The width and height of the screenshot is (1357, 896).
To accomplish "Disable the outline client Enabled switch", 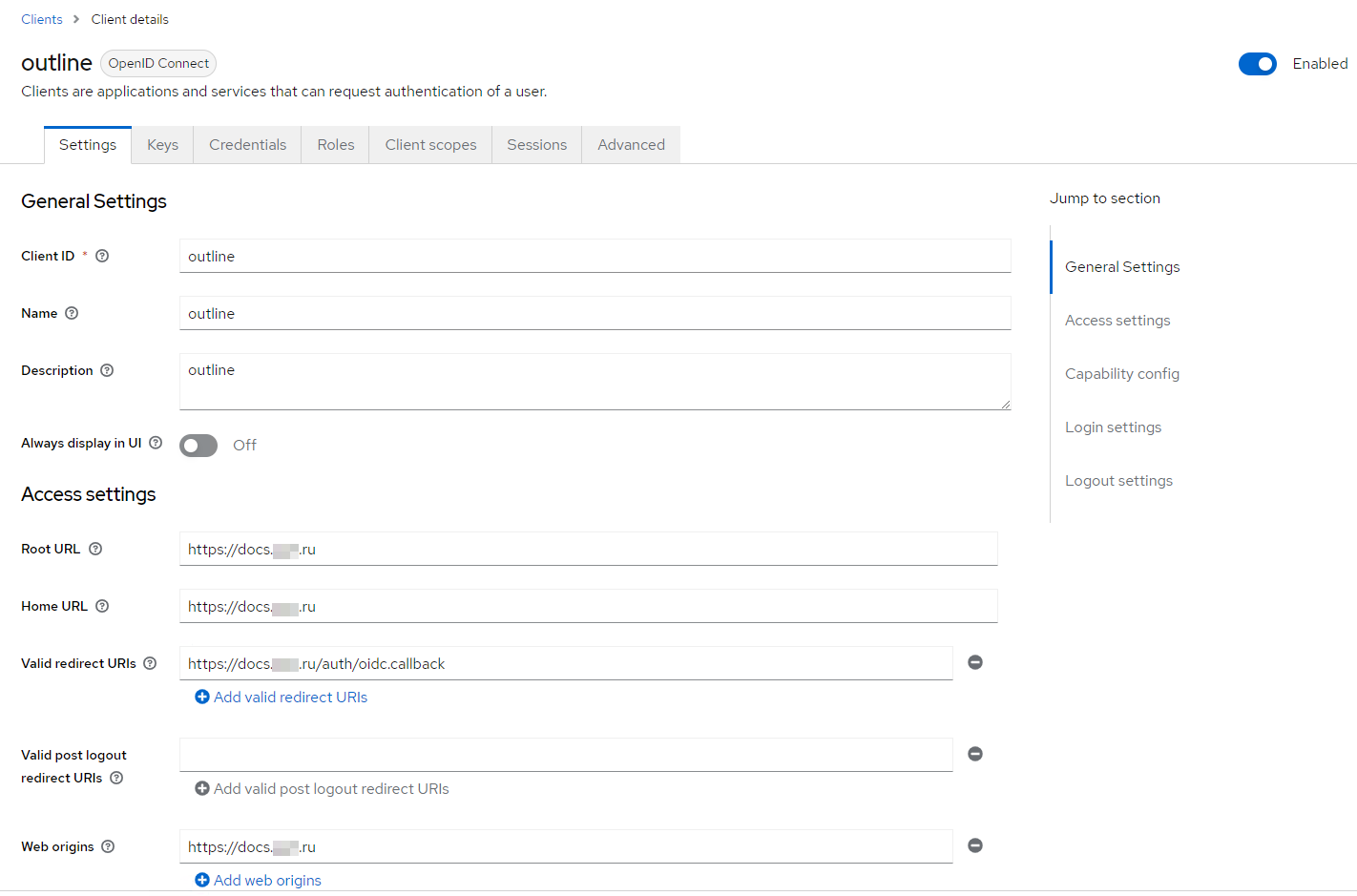I will click(x=1257, y=64).
